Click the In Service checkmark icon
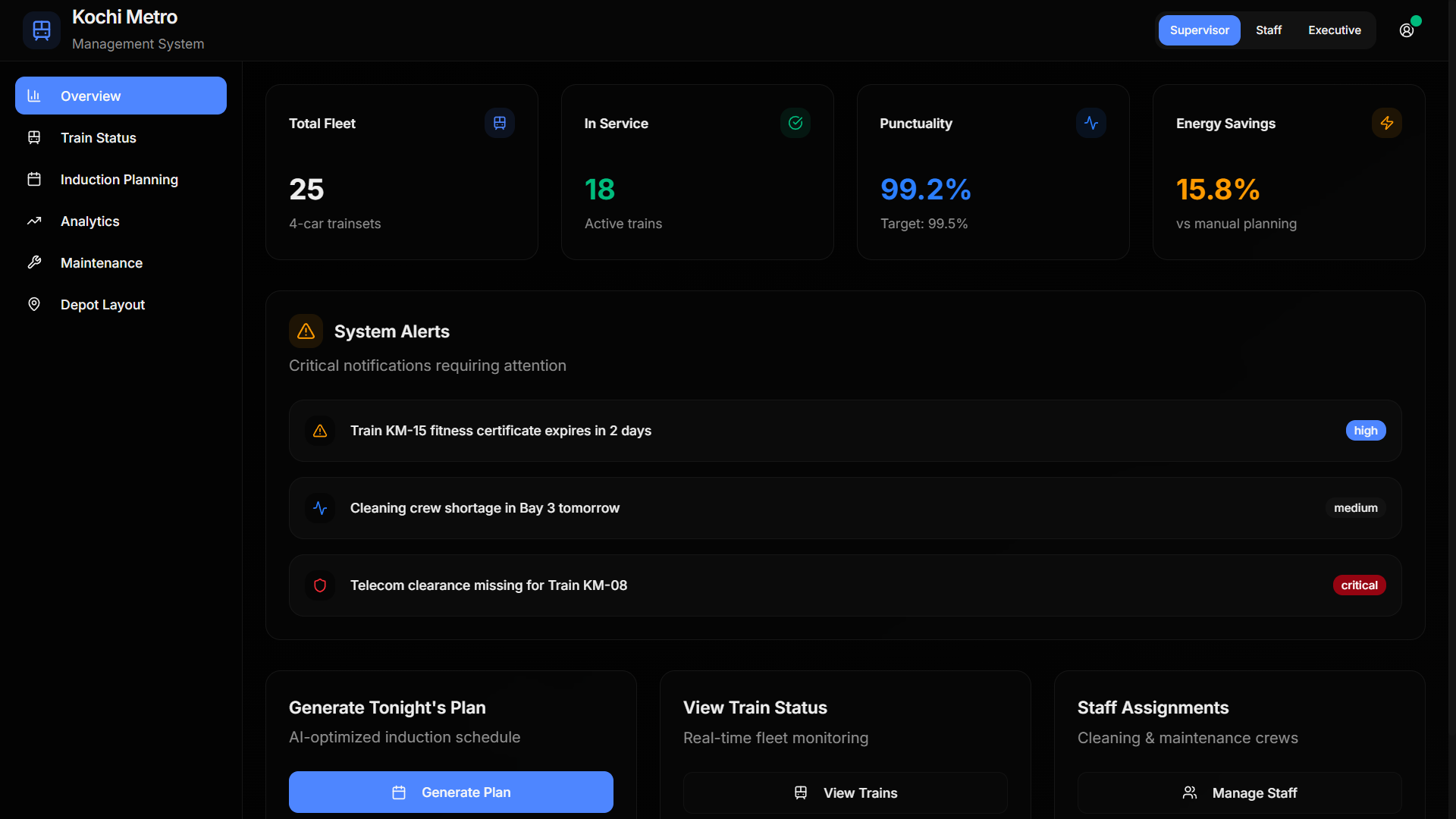This screenshot has height=819, width=1456. [795, 123]
